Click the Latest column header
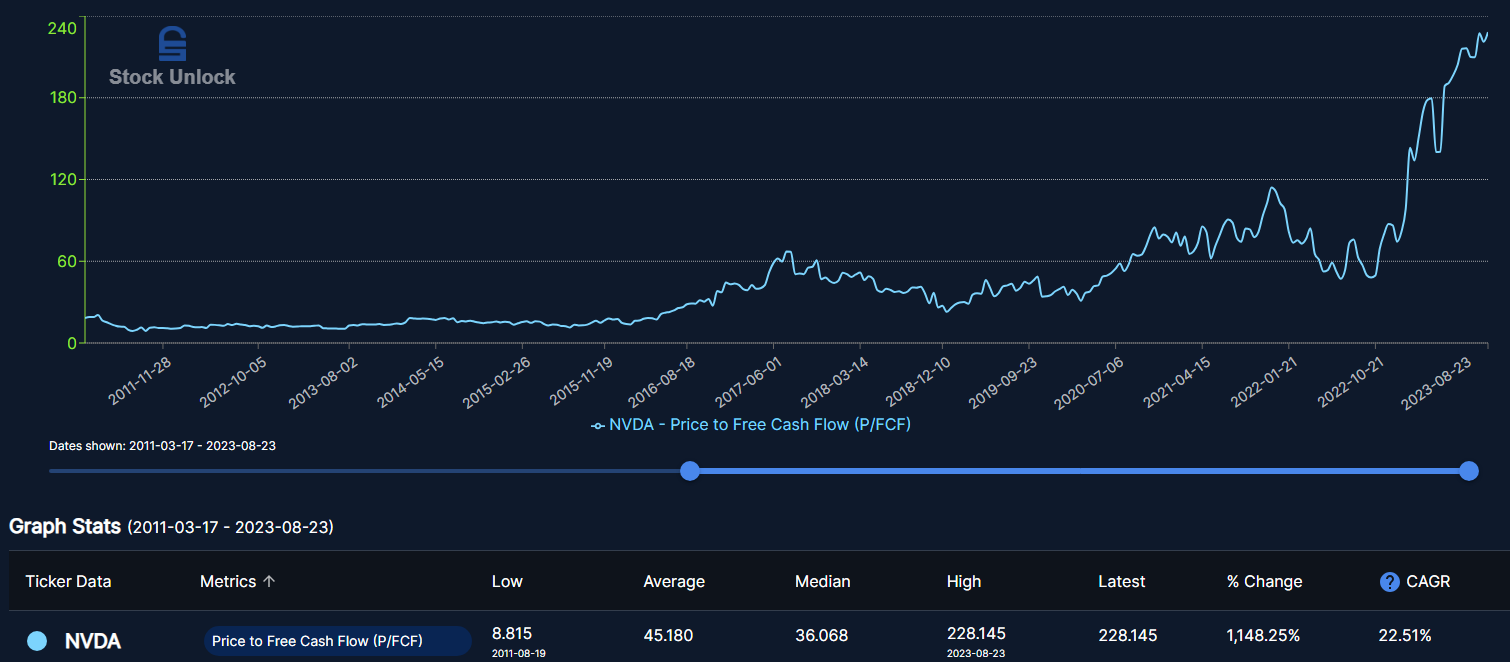Image resolution: width=1510 pixels, height=662 pixels. point(1122,581)
